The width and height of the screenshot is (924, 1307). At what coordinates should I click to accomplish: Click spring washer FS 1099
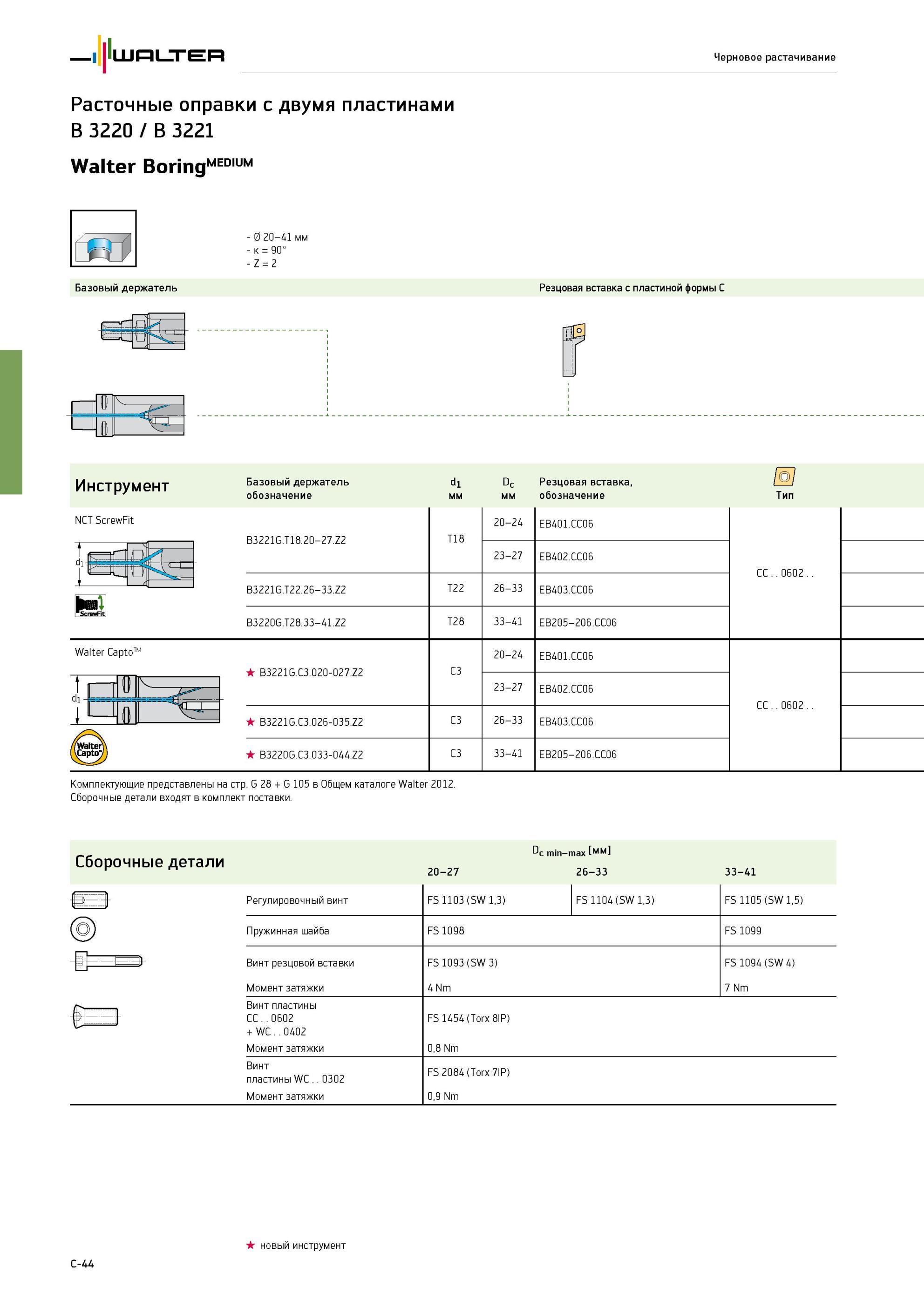tap(743, 931)
